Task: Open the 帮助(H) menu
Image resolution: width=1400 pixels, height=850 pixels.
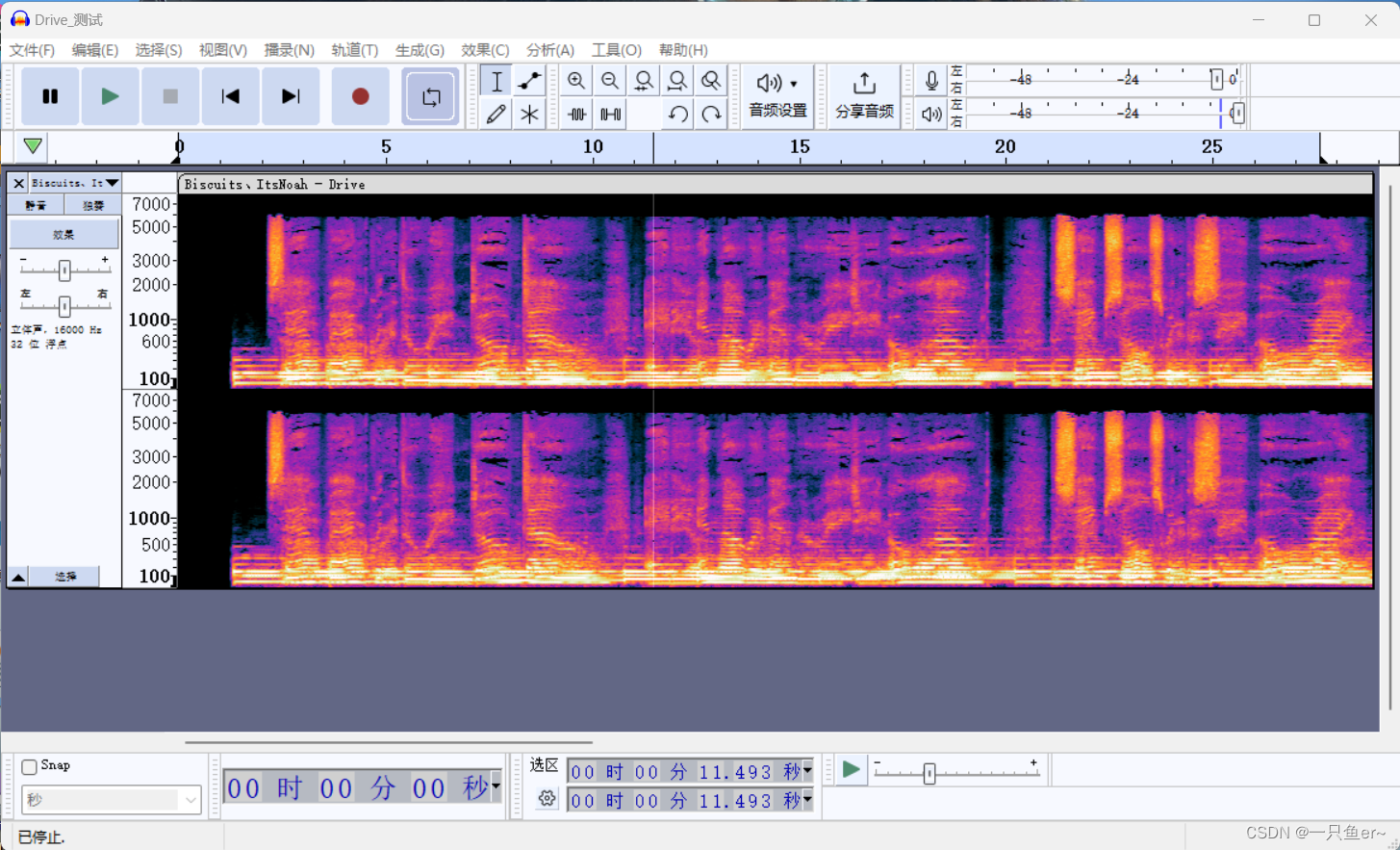Action: click(x=683, y=50)
